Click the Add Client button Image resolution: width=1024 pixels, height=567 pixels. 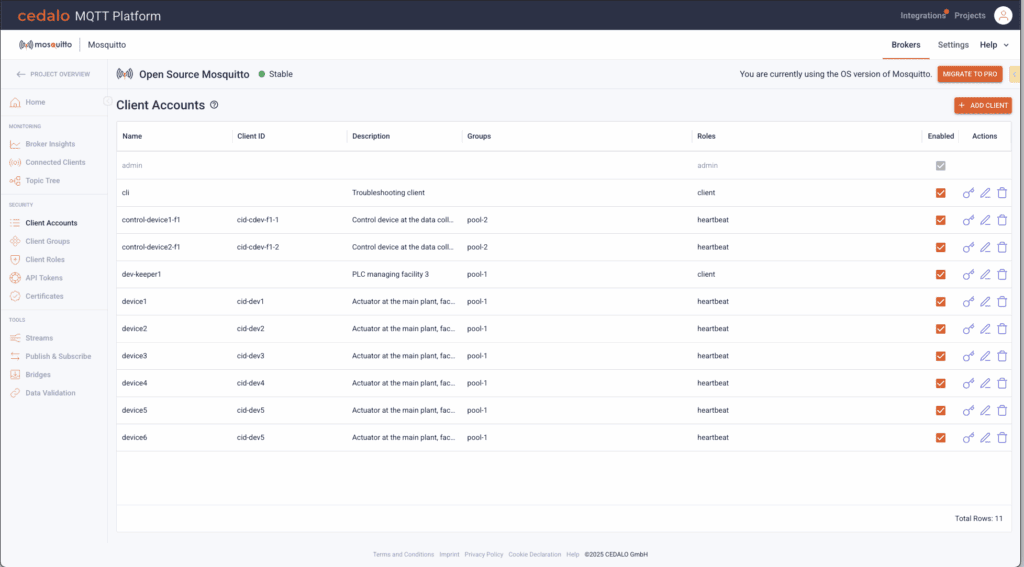tap(982, 105)
